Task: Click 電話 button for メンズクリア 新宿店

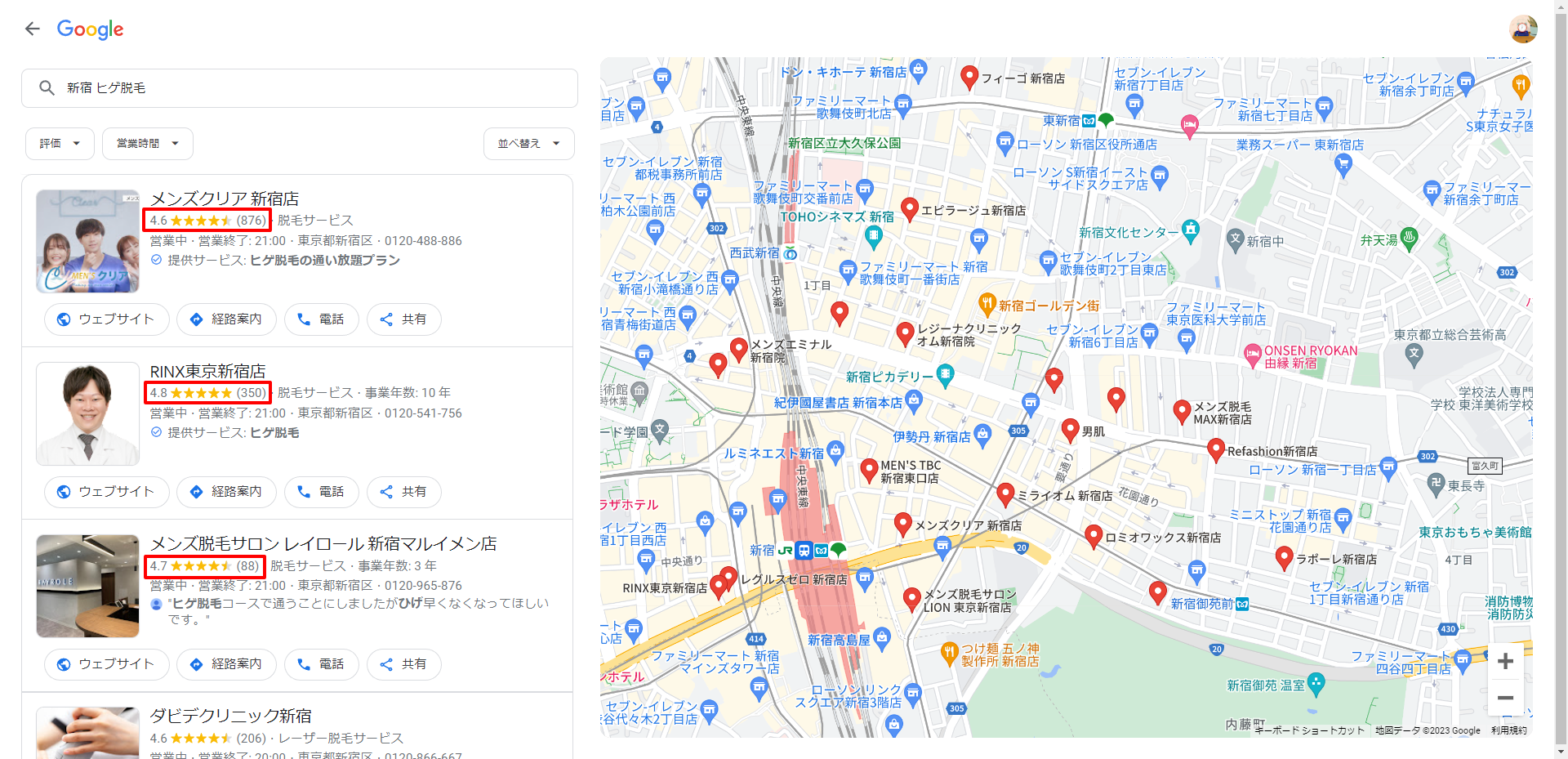Action: pyautogui.click(x=321, y=319)
